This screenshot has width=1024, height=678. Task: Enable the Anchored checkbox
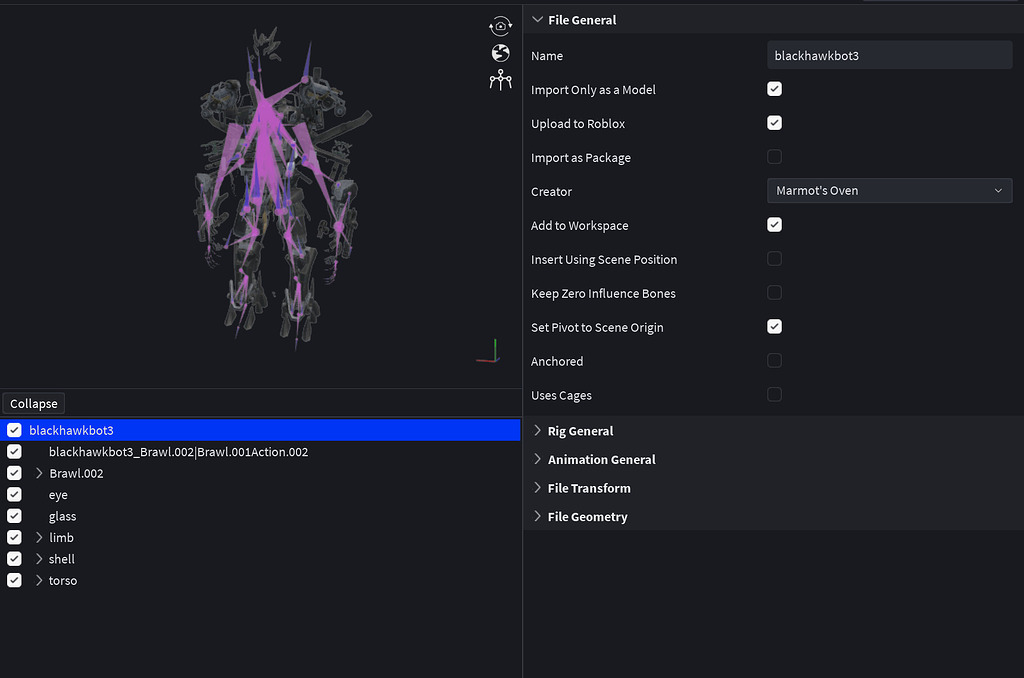tap(775, 361)
